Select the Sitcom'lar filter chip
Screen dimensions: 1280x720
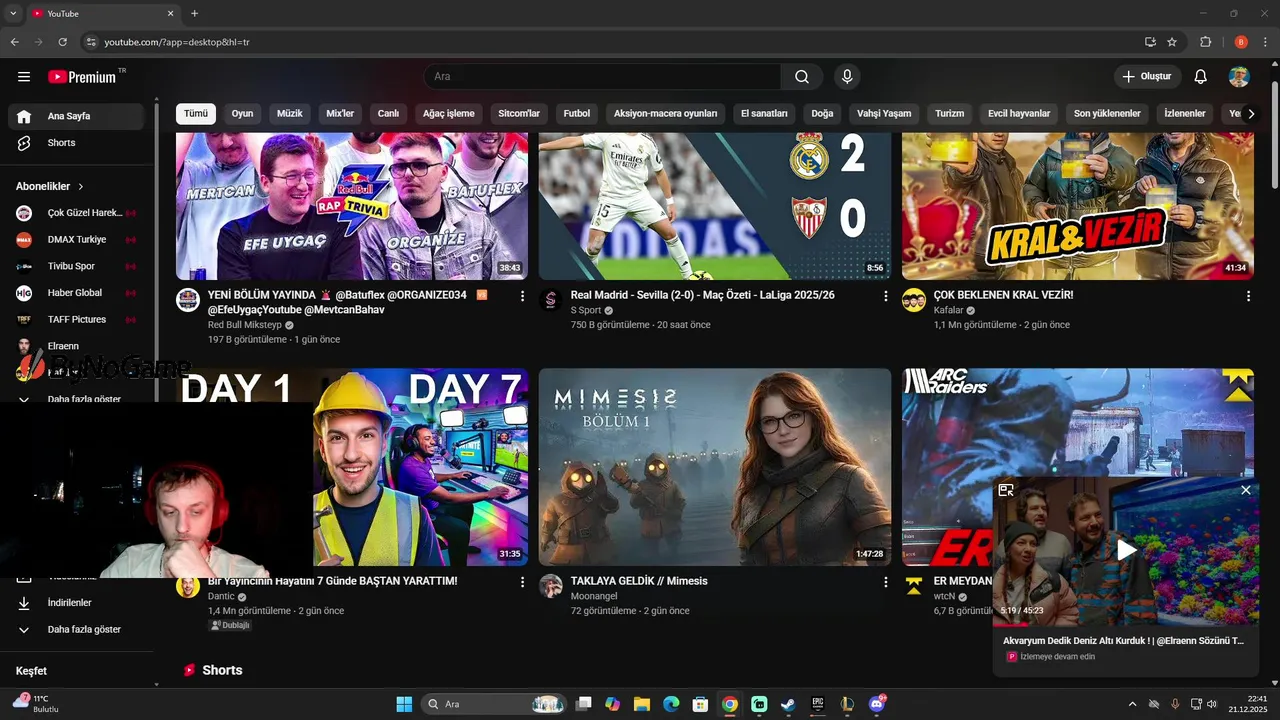click(x=519, y=114)
